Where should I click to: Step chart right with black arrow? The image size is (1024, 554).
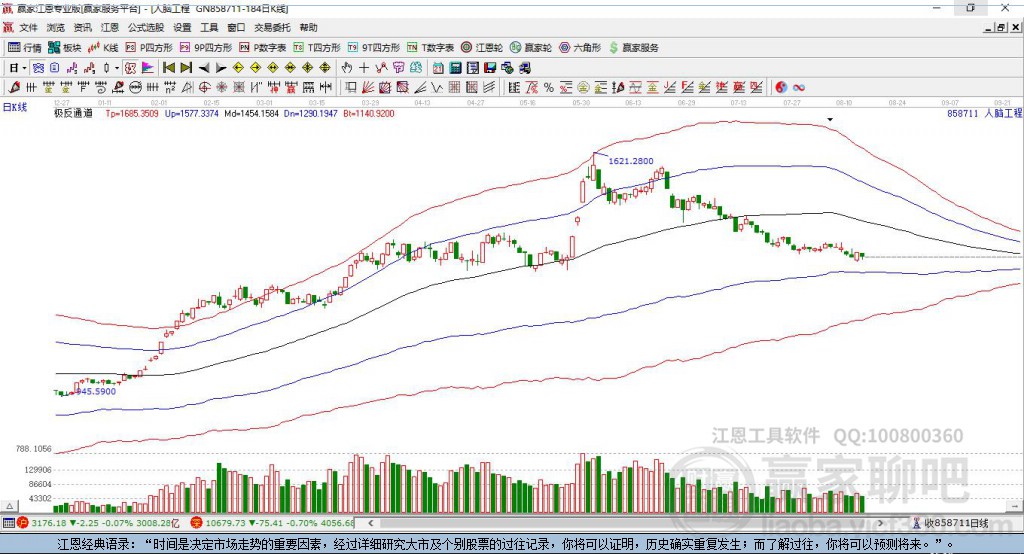pos(221,68)
